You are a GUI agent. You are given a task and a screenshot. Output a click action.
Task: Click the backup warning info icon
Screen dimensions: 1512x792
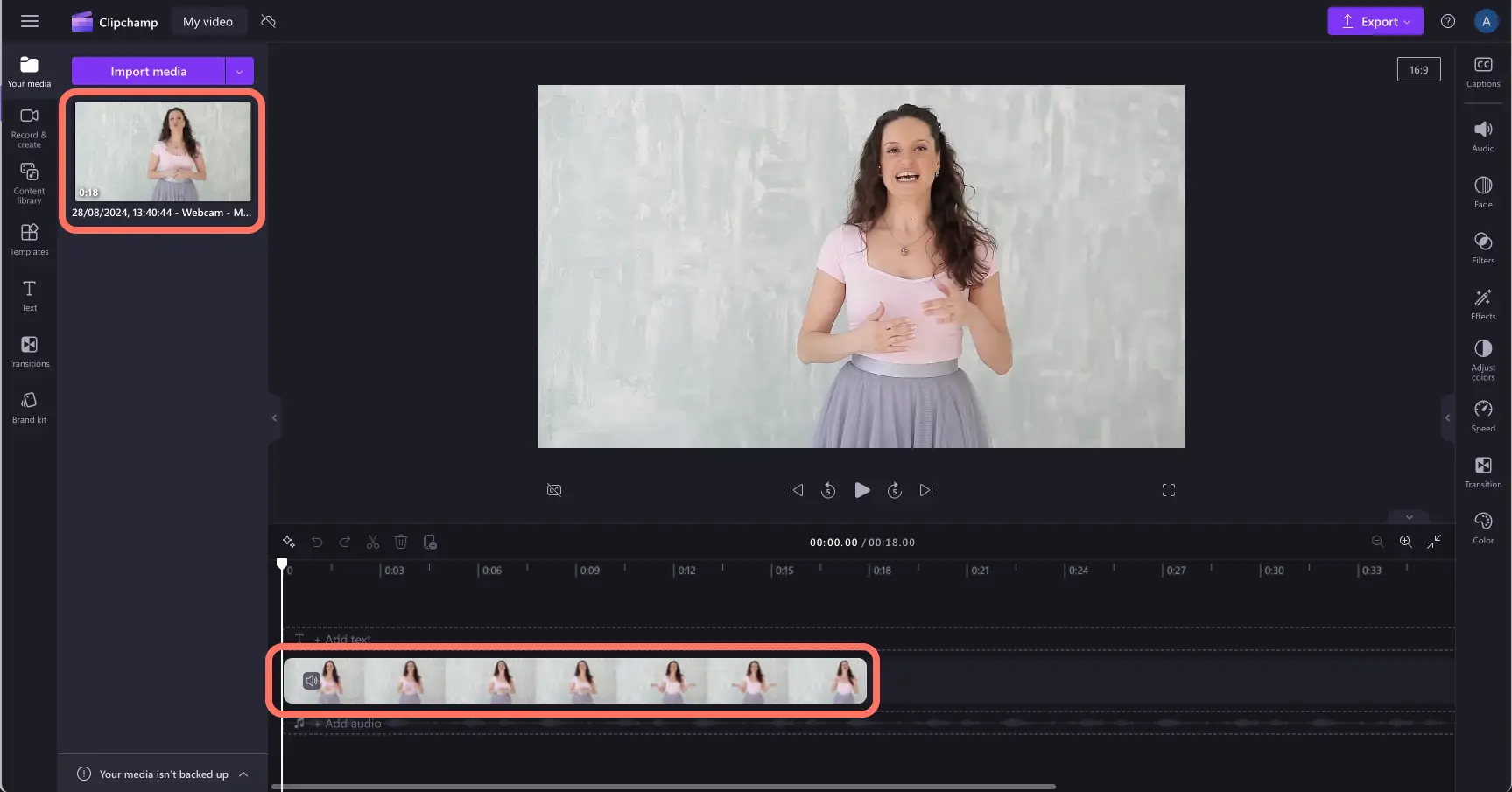84,774
